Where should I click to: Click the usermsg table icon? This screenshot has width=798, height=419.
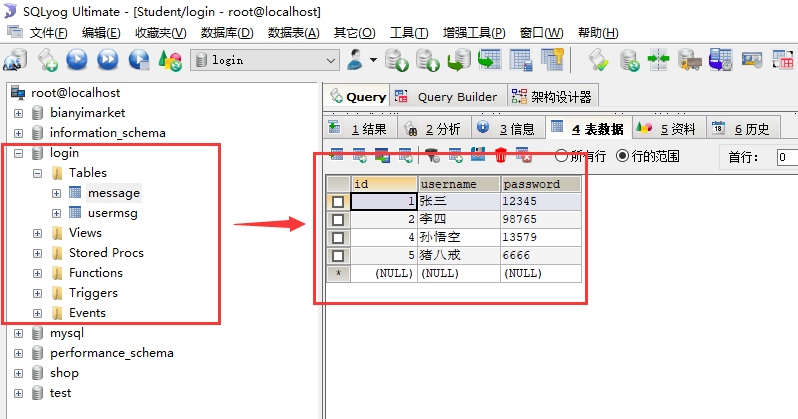(75, 212)
